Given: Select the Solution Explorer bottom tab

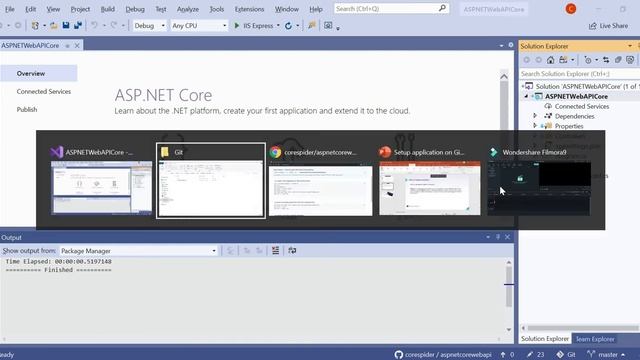Looking at the screenshot, I should click(544, 339).
